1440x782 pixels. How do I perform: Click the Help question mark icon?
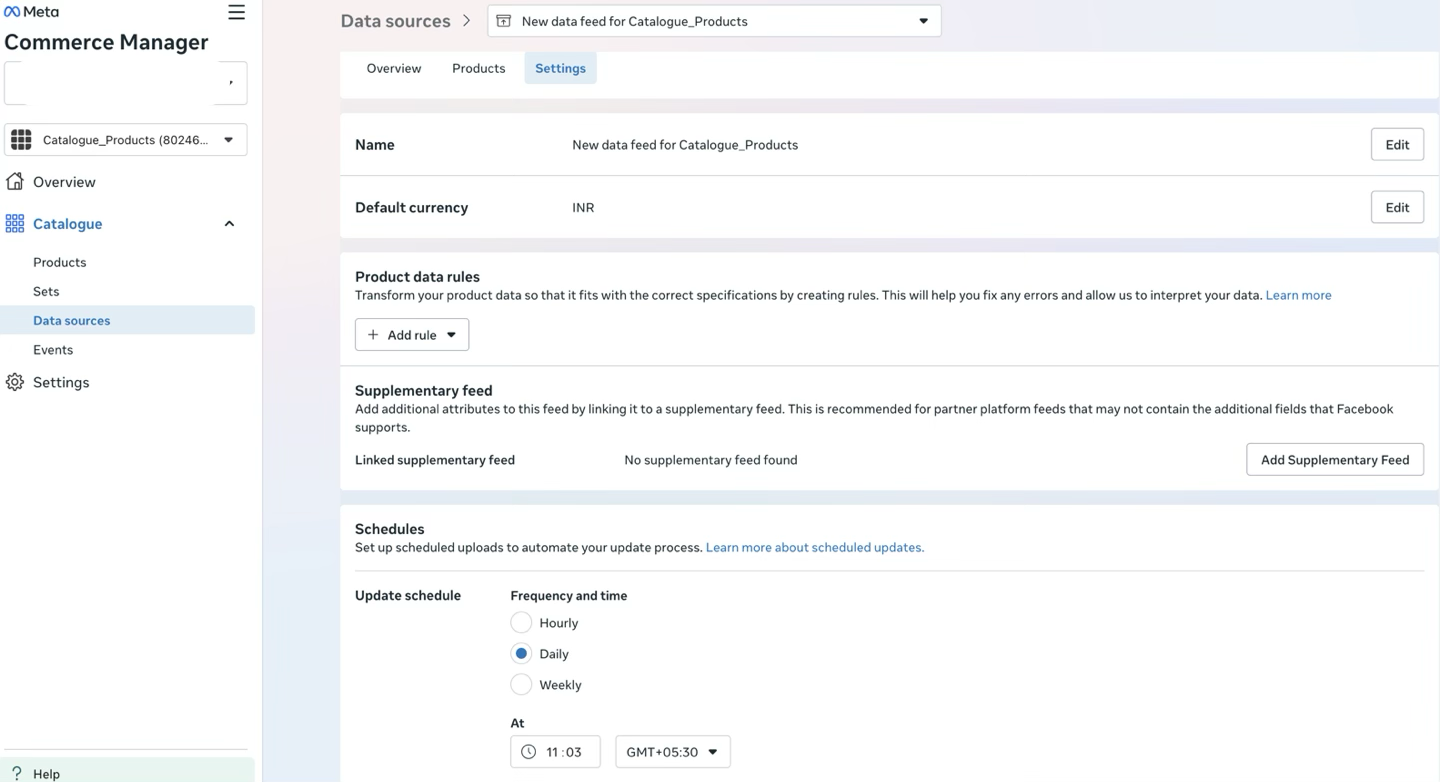coord(16,773)
